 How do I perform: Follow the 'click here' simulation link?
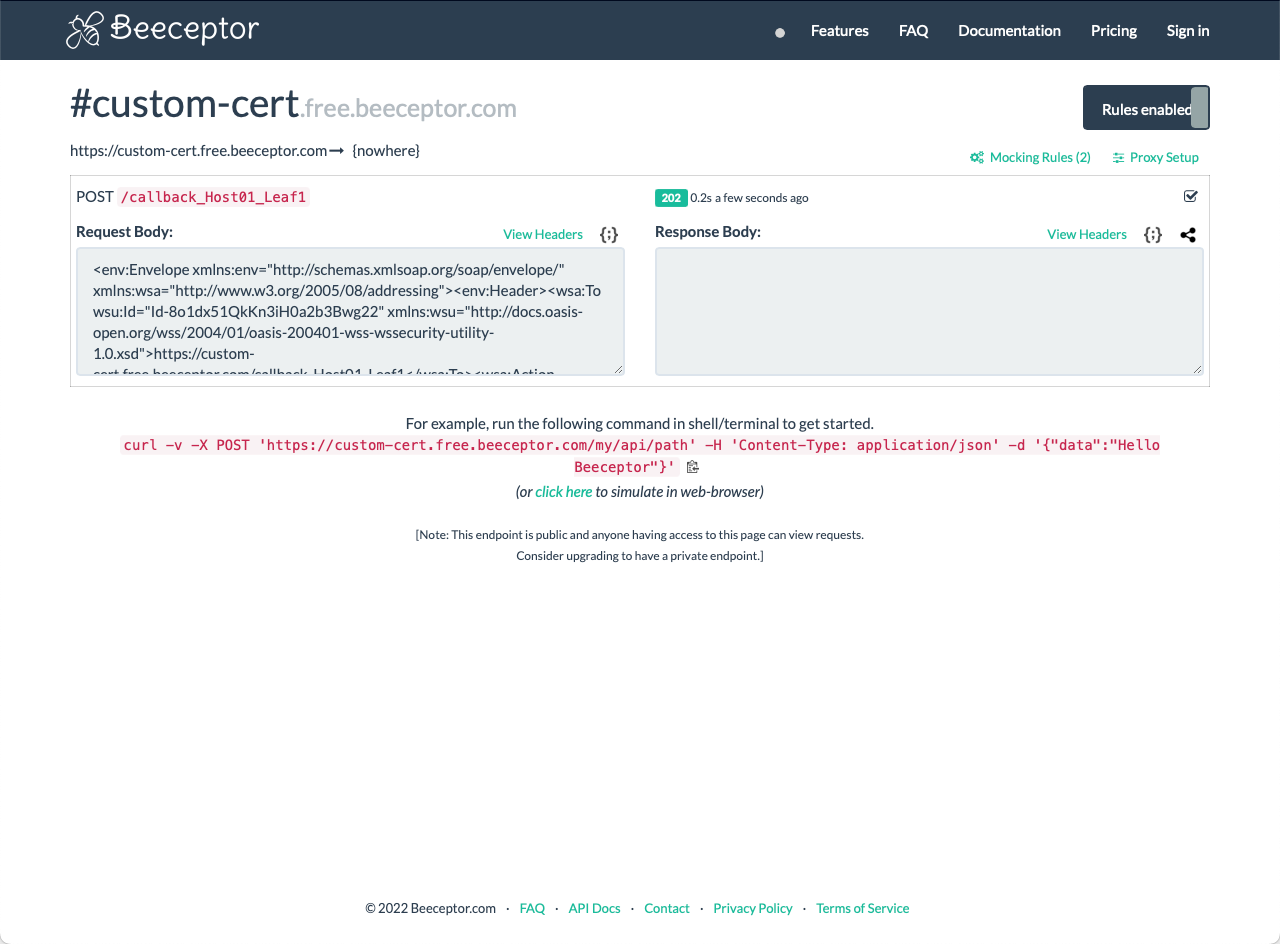563,491
